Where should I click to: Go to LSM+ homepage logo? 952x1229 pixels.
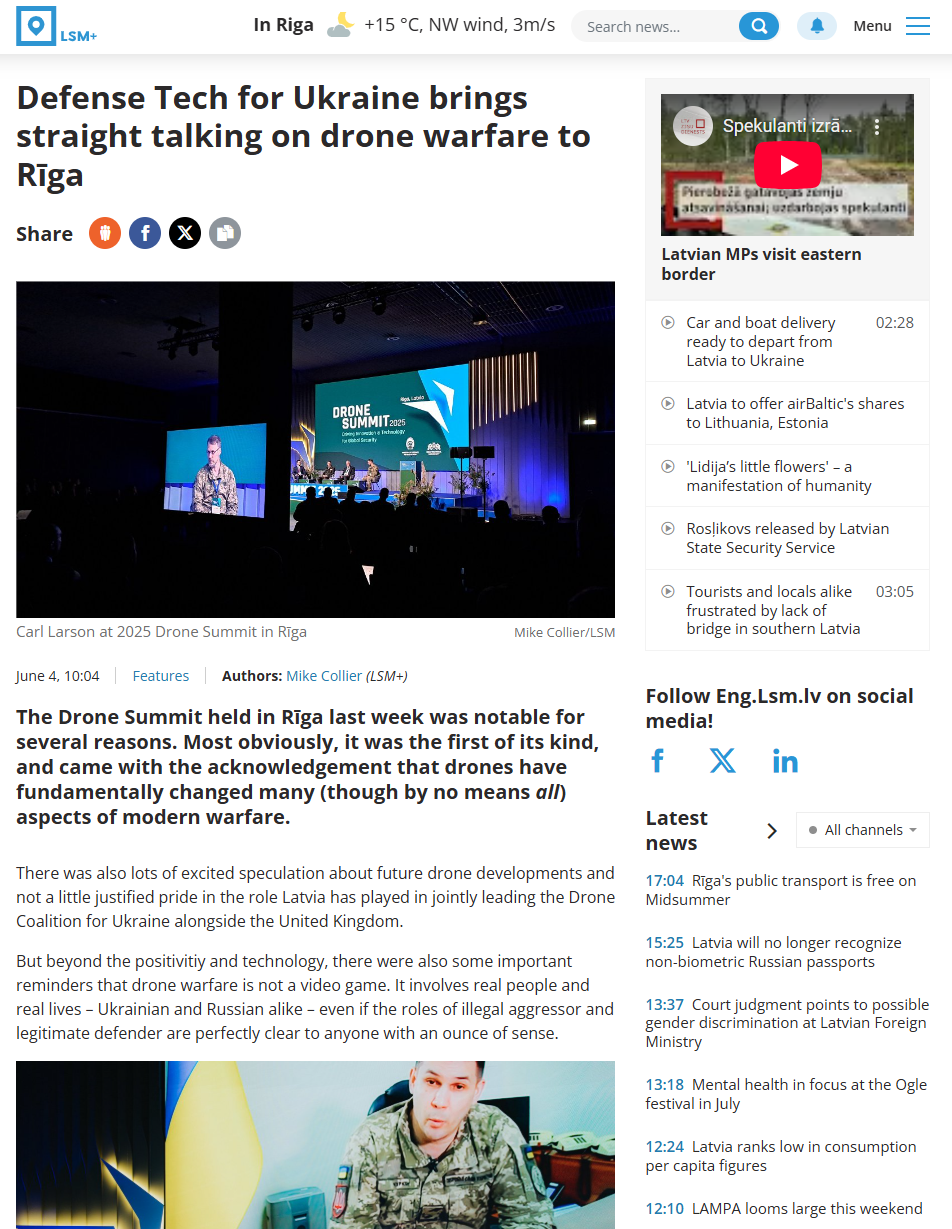point(57,26)
